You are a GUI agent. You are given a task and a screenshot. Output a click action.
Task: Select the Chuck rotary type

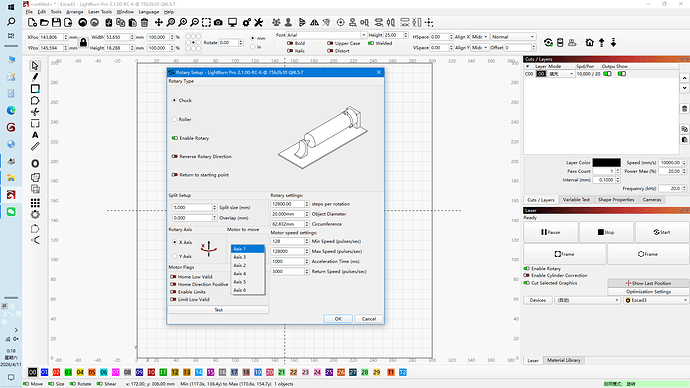click(x=175, y=100)
